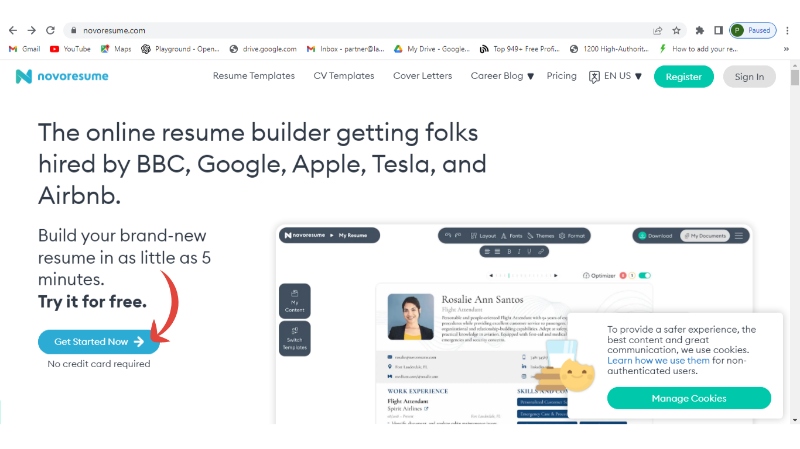Open the hamburger menu in resume preview
Image resolution: width=800 pixels, height=449 pixels.
click(739, 236)
